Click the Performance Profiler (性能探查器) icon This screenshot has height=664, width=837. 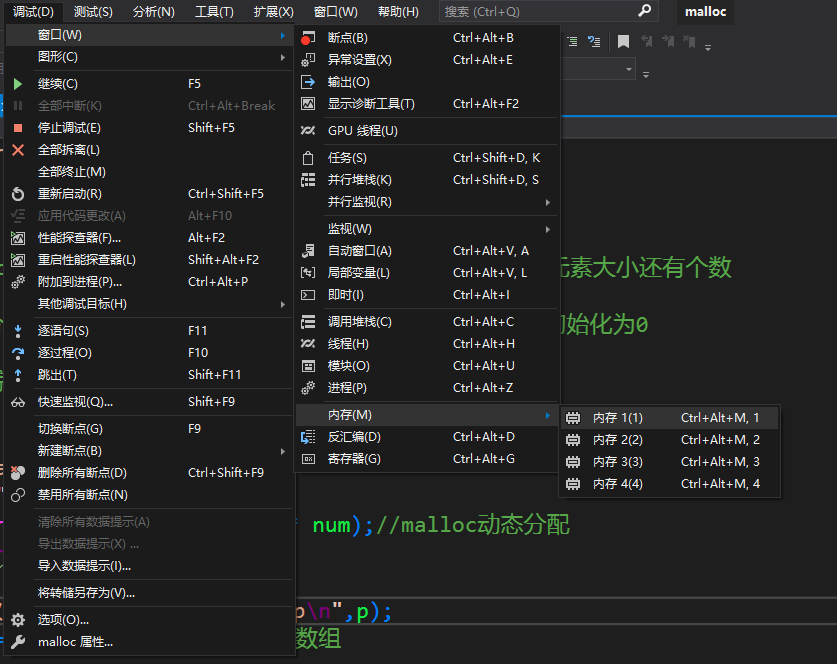tap(18, 238)
